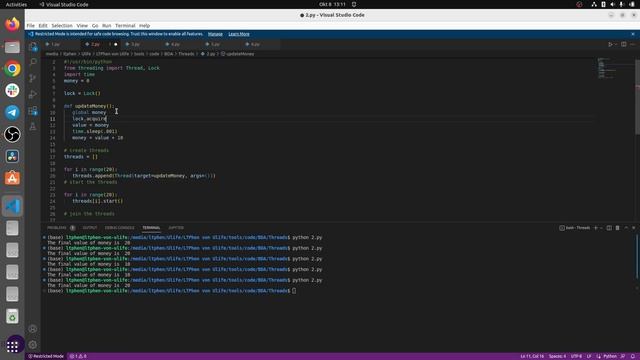Create a new terminal with plus icon

click(x=596, y=228)
